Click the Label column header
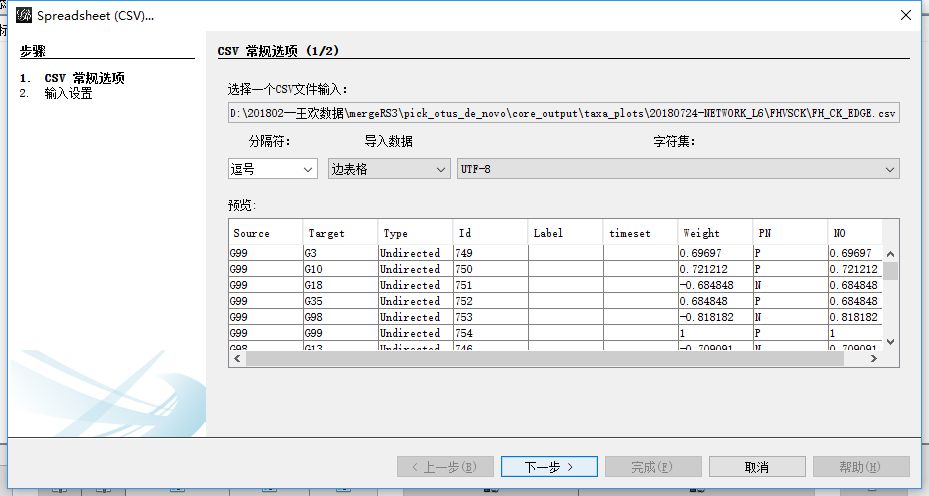Image resolution: width=929 pixels, height=496 pixels. click(x=566, y=233)
